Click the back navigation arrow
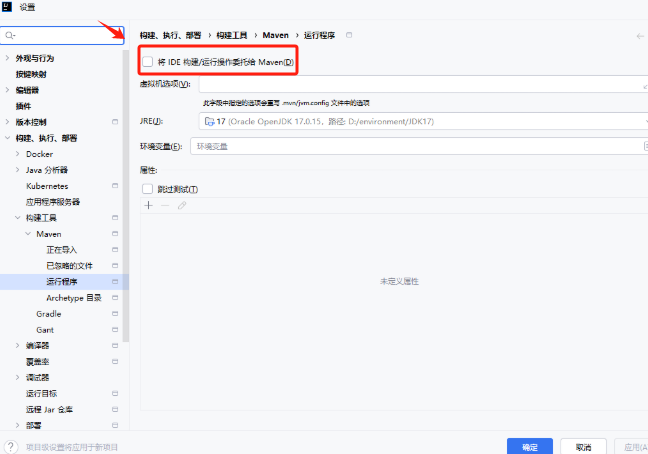The width and height of the screenshot is (648, 454). click(x=640, y=36)
